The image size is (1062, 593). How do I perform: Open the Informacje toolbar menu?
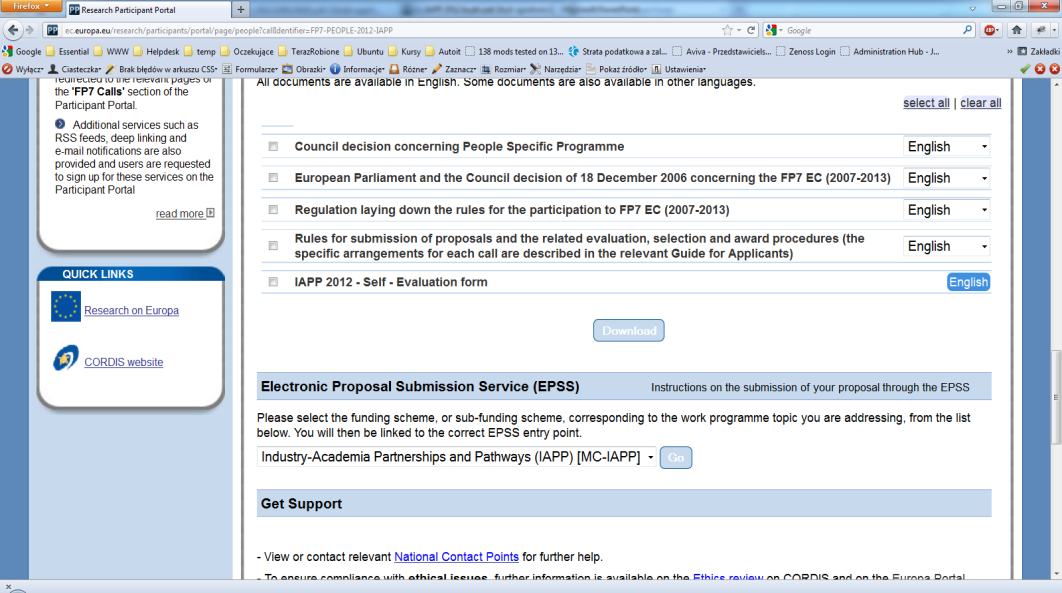pos(357,69)
